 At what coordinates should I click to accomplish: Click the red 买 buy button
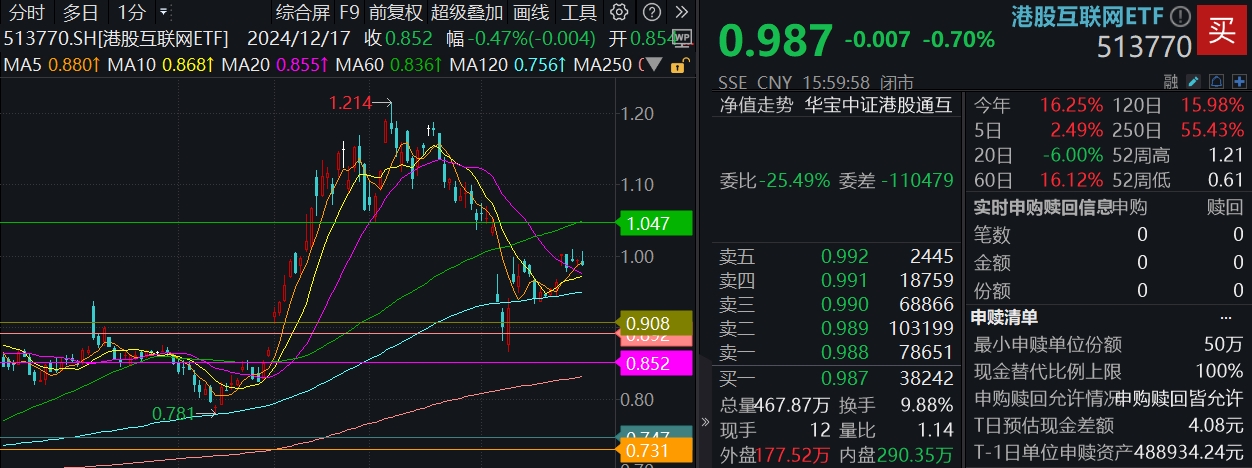(1222, 29)
